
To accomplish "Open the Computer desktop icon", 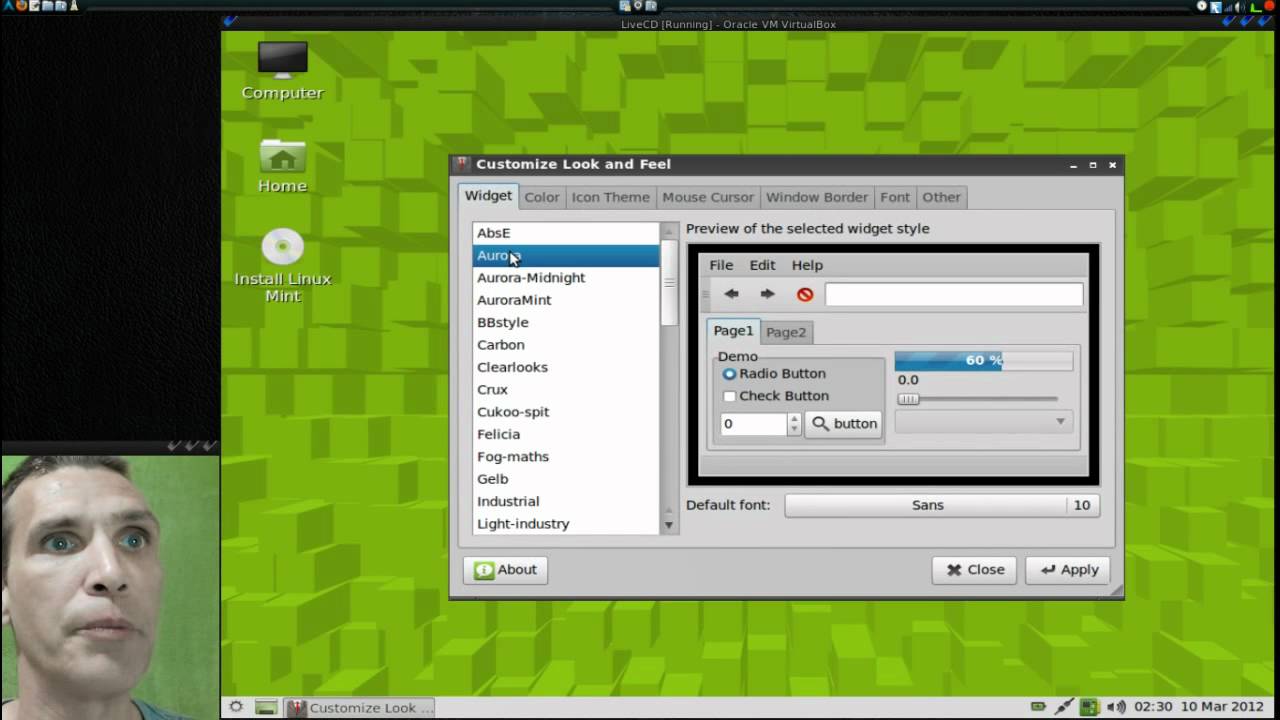I will coord(282,70).
